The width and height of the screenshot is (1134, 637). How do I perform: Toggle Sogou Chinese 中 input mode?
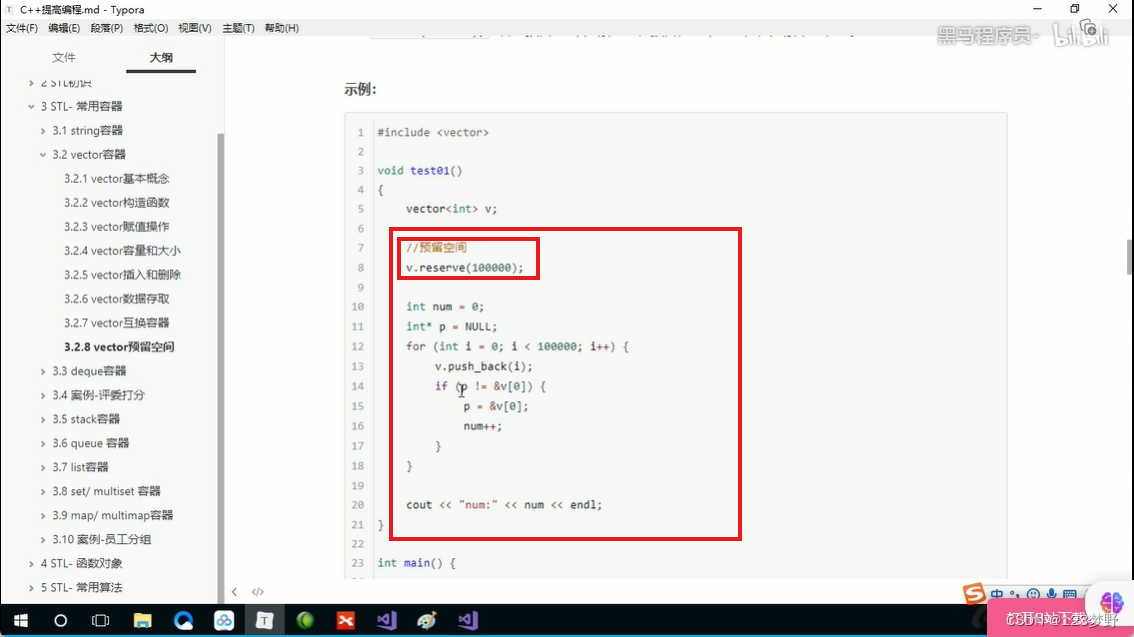(997, 595)
